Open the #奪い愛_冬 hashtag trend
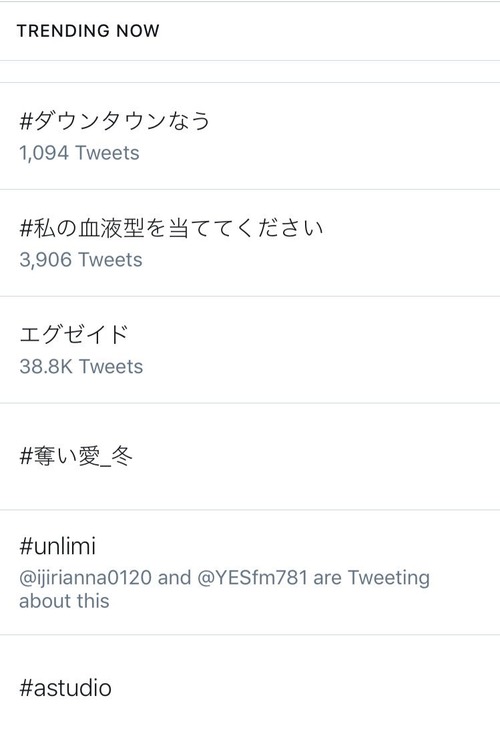 pyautogui.click(x=76, y=456)
